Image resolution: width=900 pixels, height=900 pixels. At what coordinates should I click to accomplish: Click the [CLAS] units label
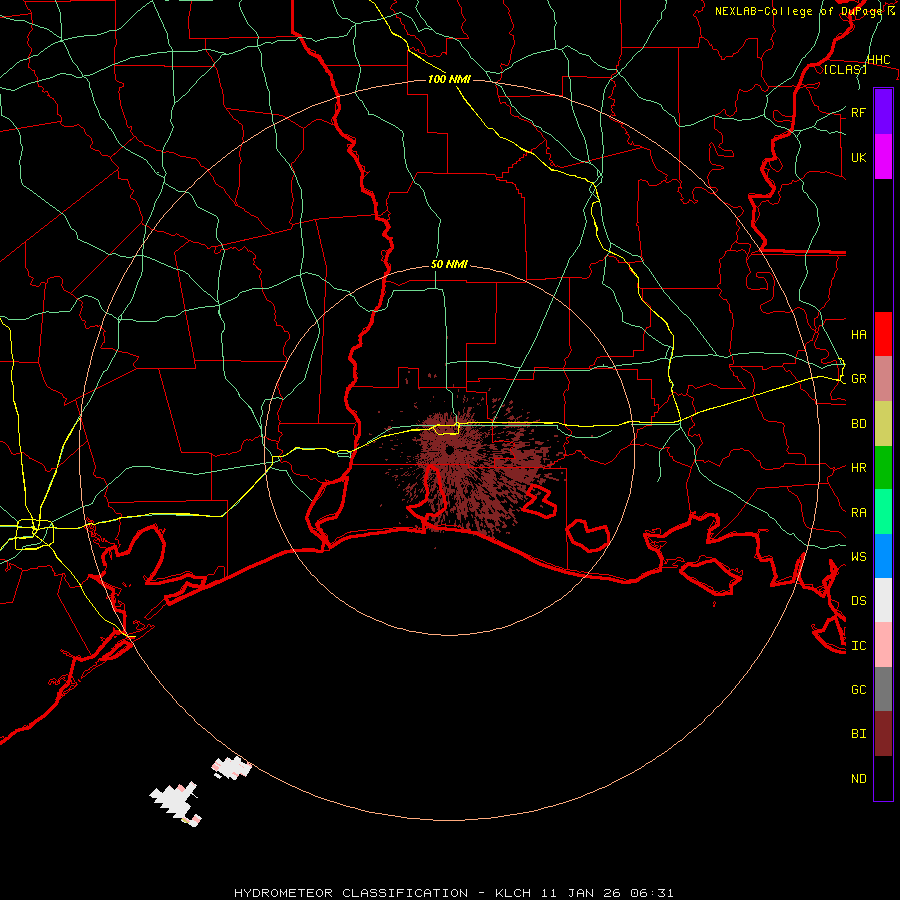click(x=845, y=69)
